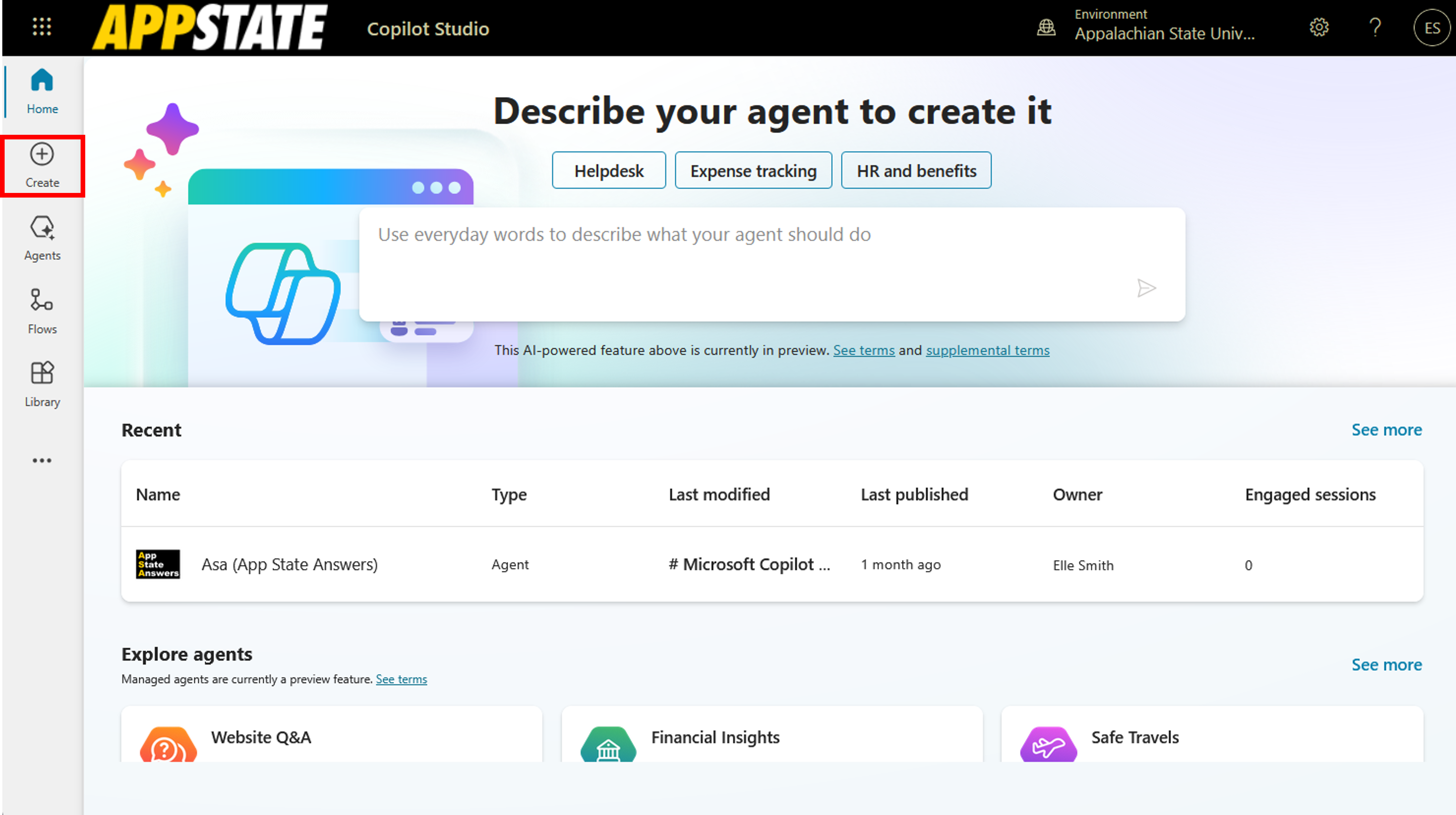The image size is (1456, 815).
Task: Click See more next to Recent
Action: tap(1386, 430)
